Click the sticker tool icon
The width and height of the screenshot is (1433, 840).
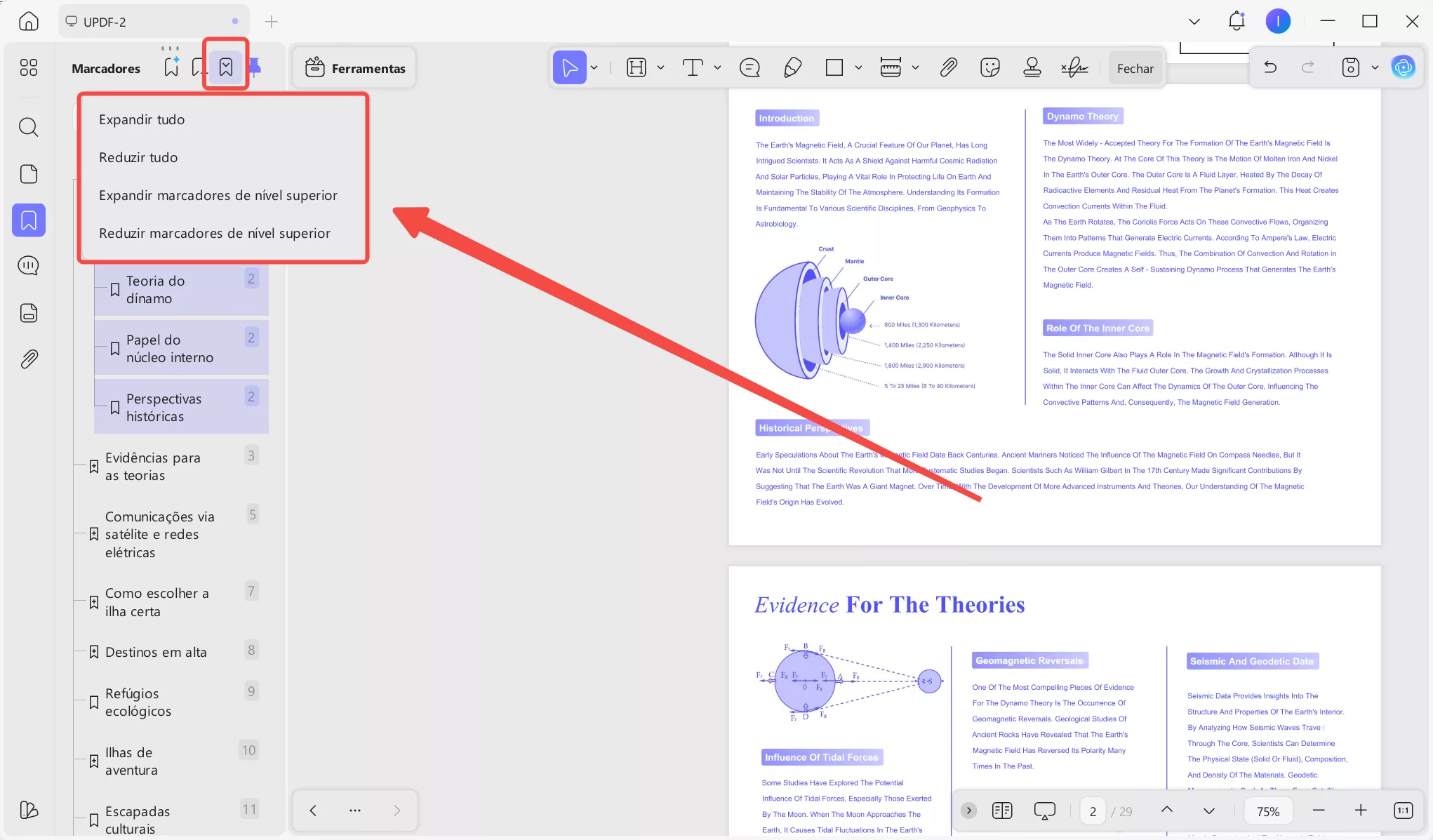[x=989, y=67]
